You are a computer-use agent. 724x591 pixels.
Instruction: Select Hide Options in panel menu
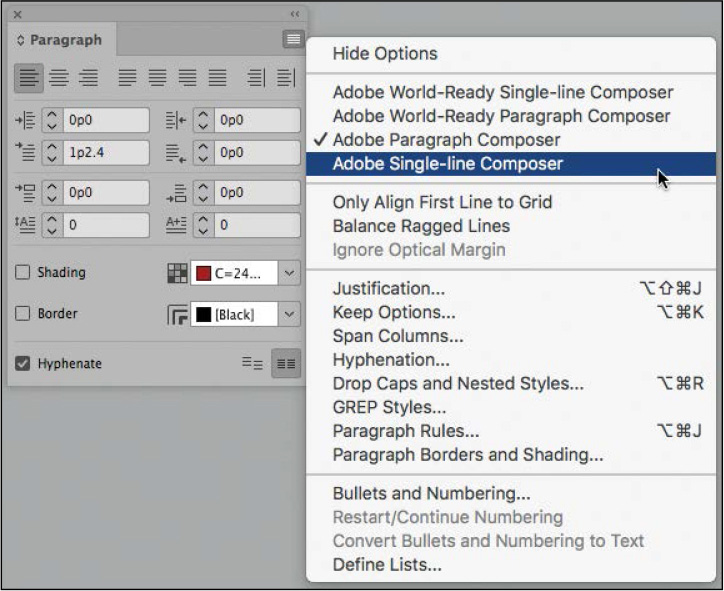click(x=511, y=54)
